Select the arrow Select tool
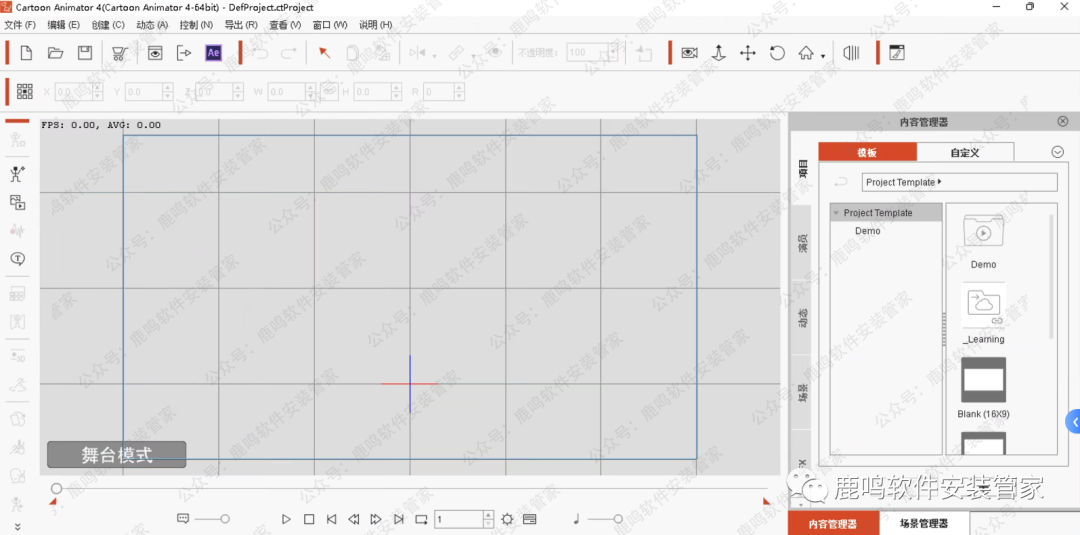The width and height of the screenshot is (1080, 535). [324, 53]
